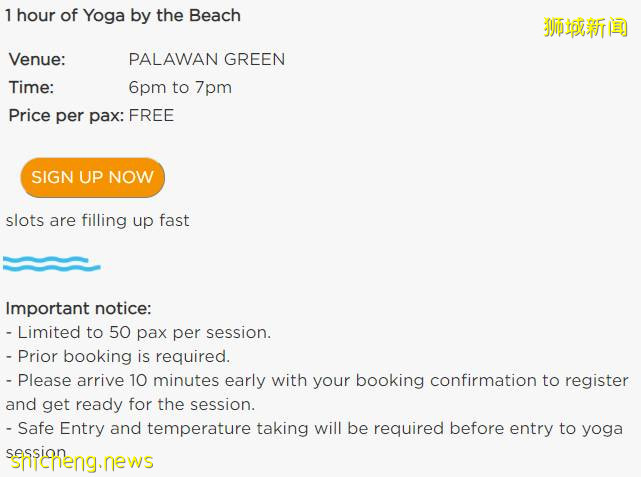This screenshot has width=641, height=477.
Task: Click the Time label
Action: pos(31,88)
